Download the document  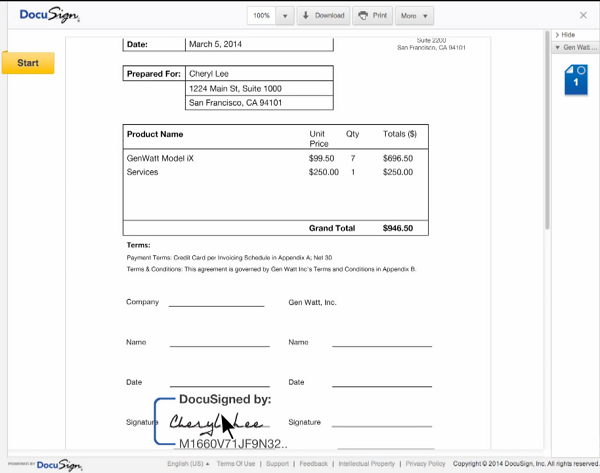pos(323,16)
